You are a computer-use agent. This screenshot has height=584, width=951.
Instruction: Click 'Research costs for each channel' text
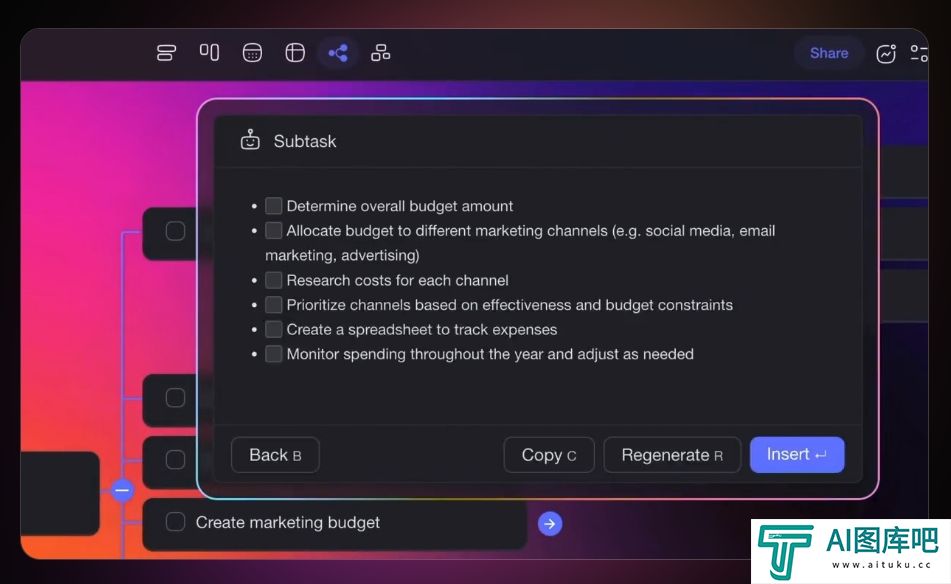tap(397, 280)
